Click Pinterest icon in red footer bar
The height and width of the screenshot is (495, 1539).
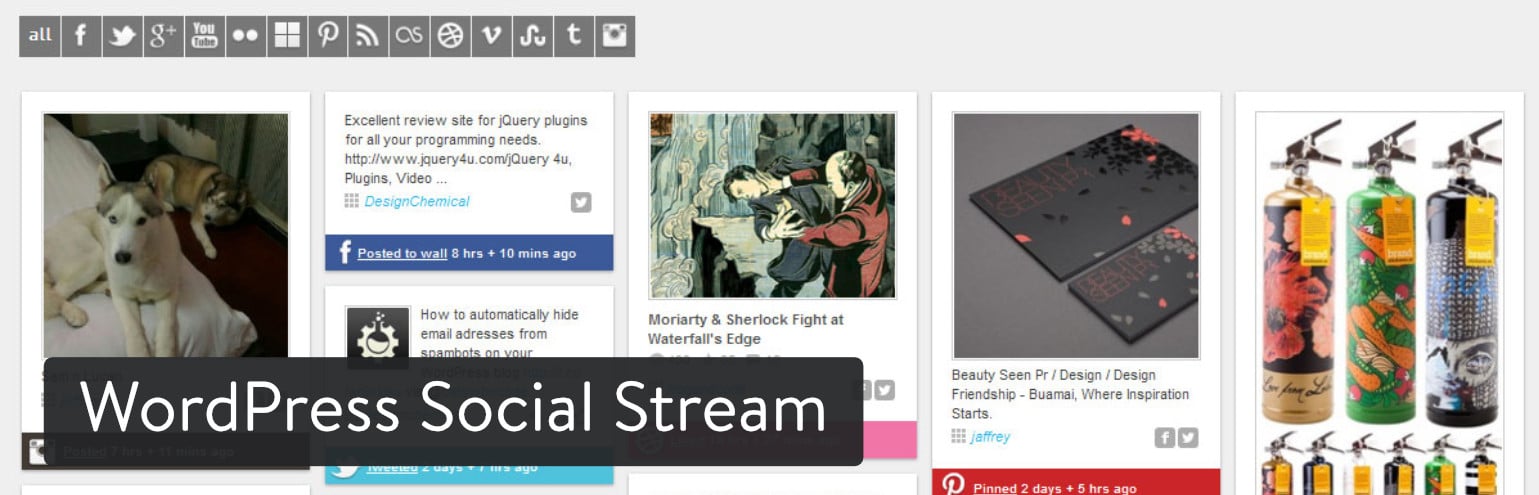953,485
